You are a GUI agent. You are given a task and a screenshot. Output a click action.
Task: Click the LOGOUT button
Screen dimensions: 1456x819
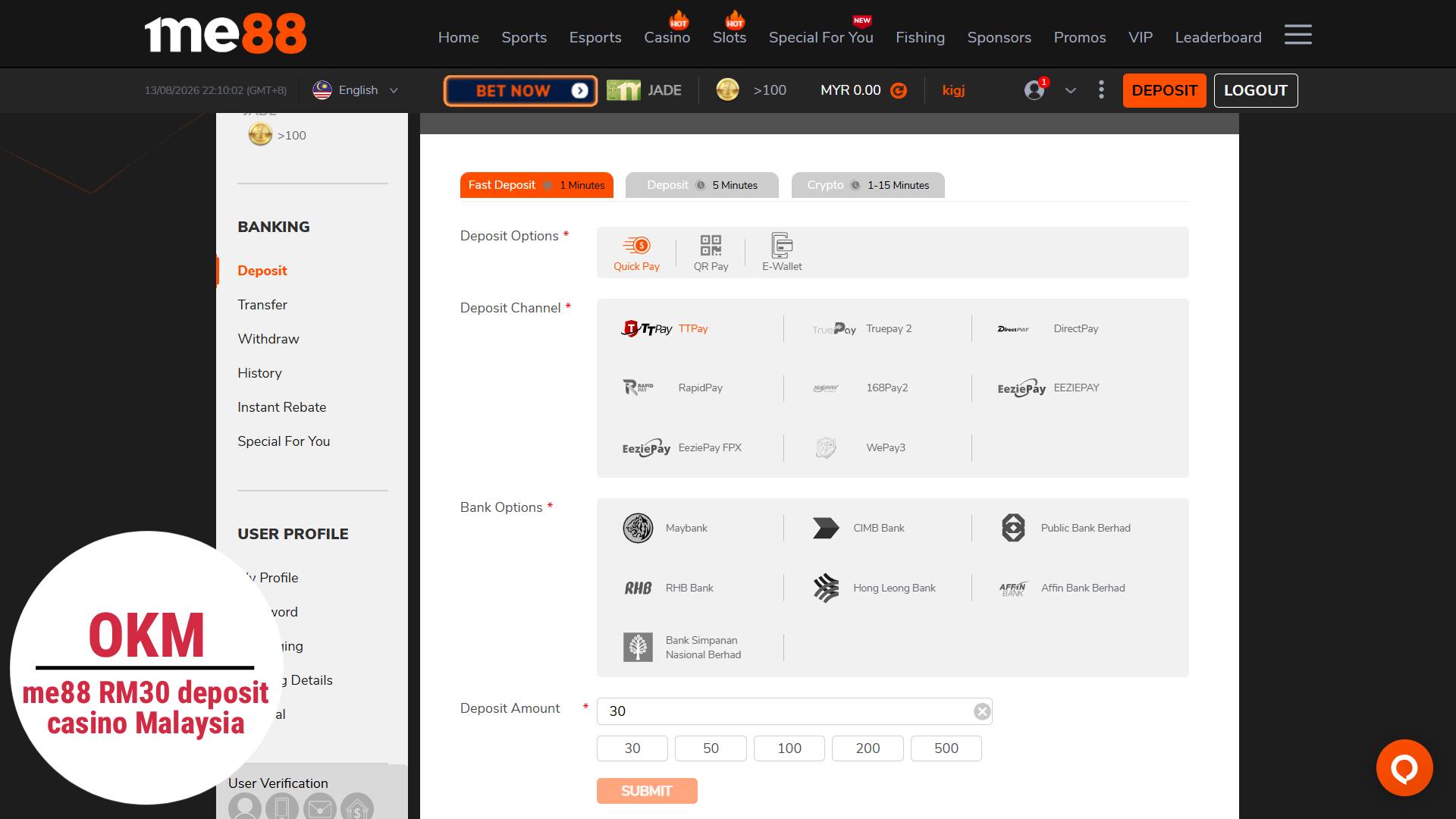click(x=1256, y=90)
